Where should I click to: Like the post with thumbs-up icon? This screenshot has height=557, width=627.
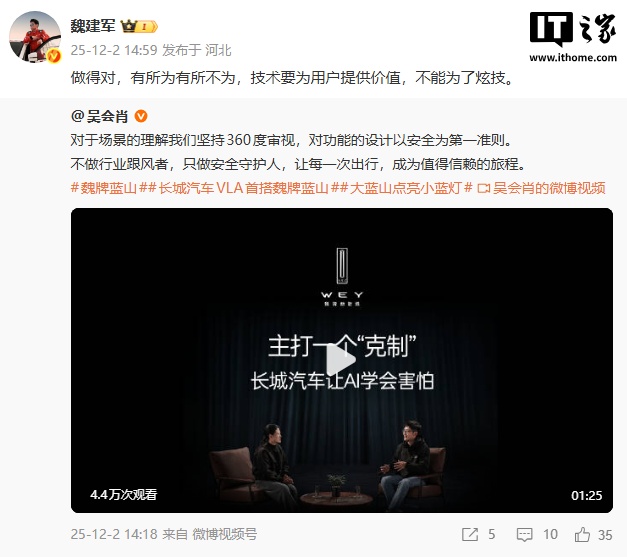pyautogui.click(x=582, y=534)
